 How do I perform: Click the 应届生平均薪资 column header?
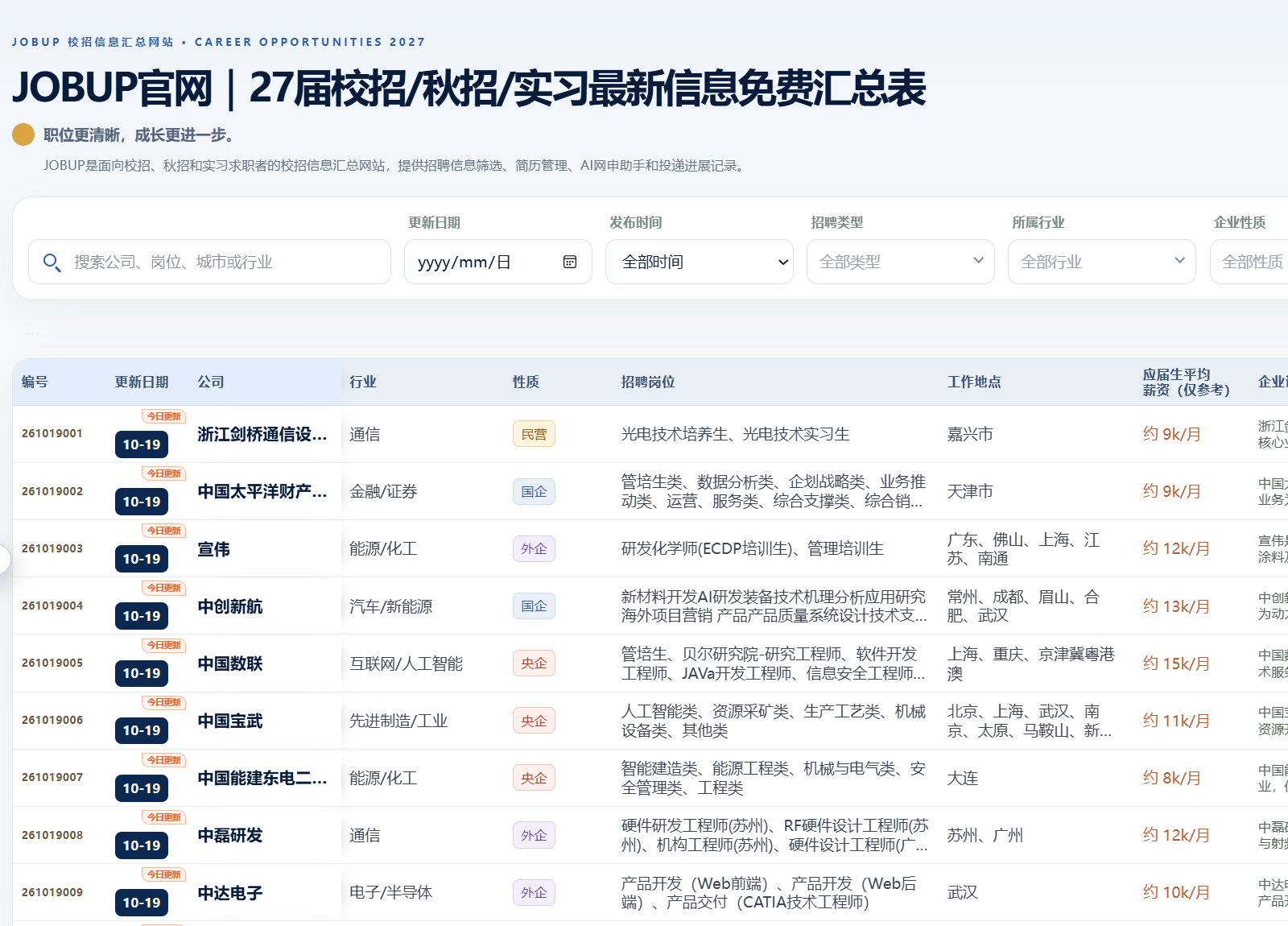[x=1187, y=382]
